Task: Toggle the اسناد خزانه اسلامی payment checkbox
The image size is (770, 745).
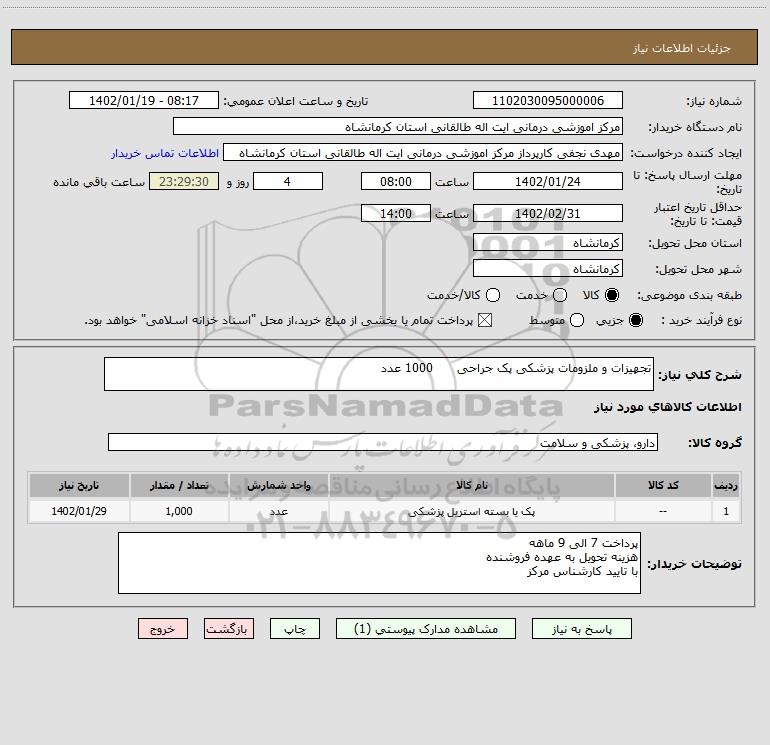Action: [485, 320]
